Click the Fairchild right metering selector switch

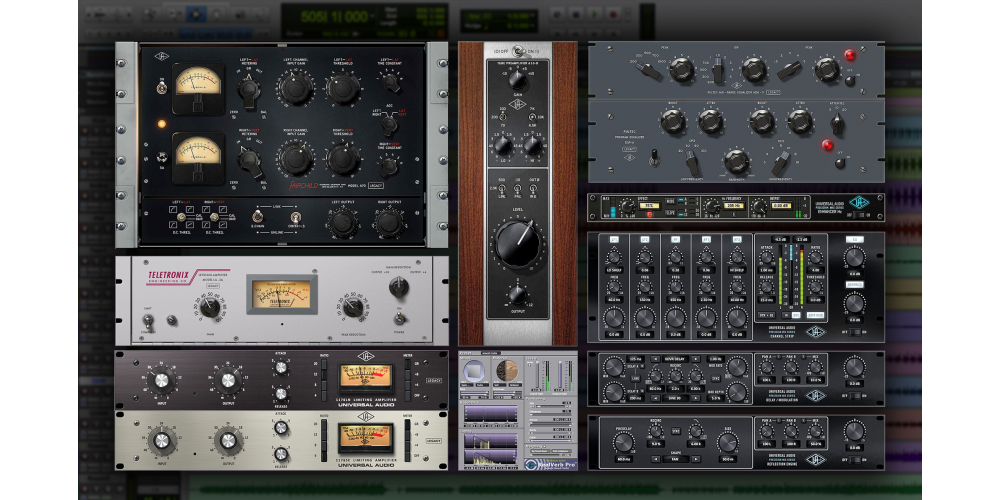tap(249, 161)
